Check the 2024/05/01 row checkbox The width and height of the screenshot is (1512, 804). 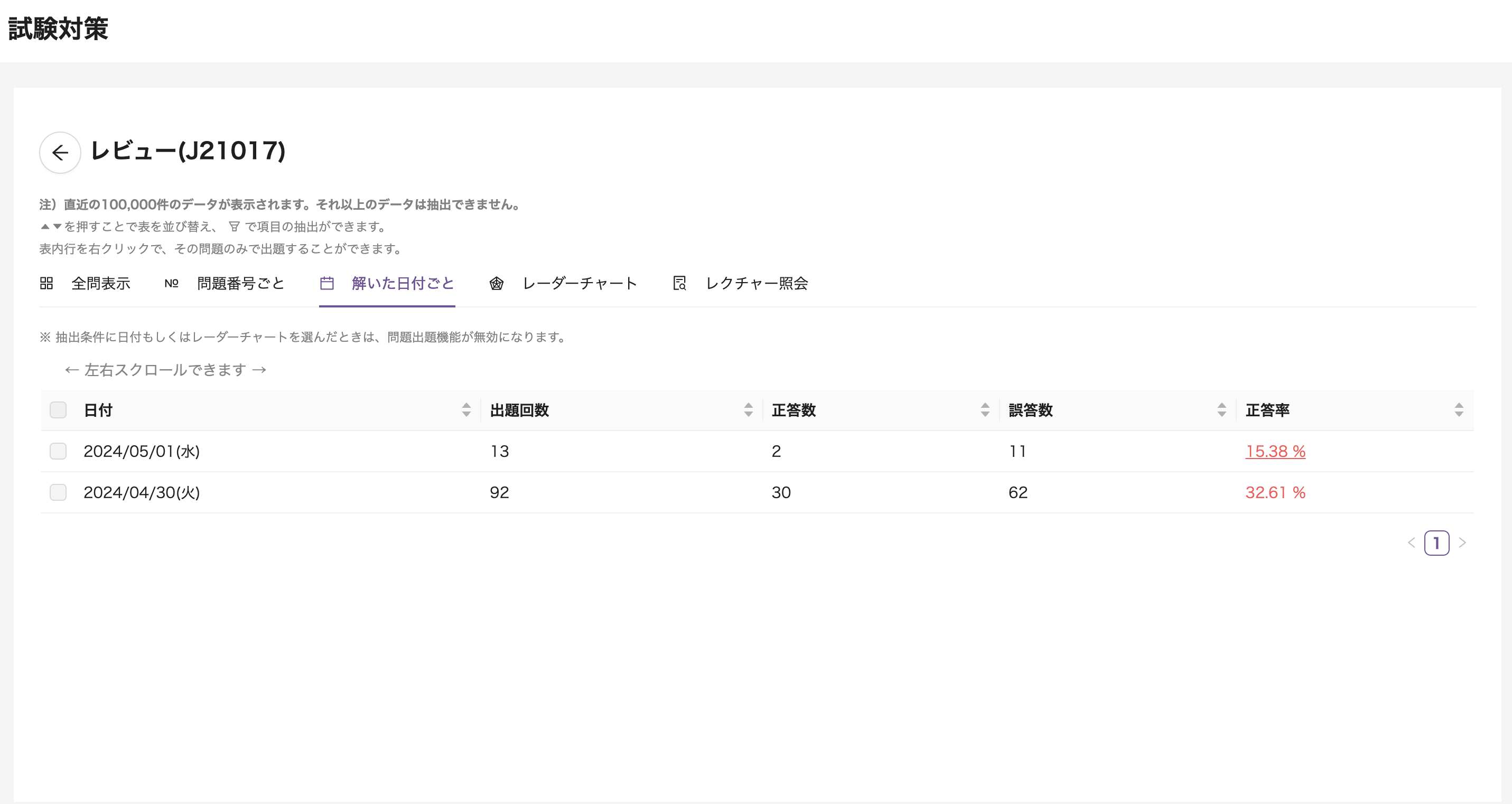coord(58,451)
